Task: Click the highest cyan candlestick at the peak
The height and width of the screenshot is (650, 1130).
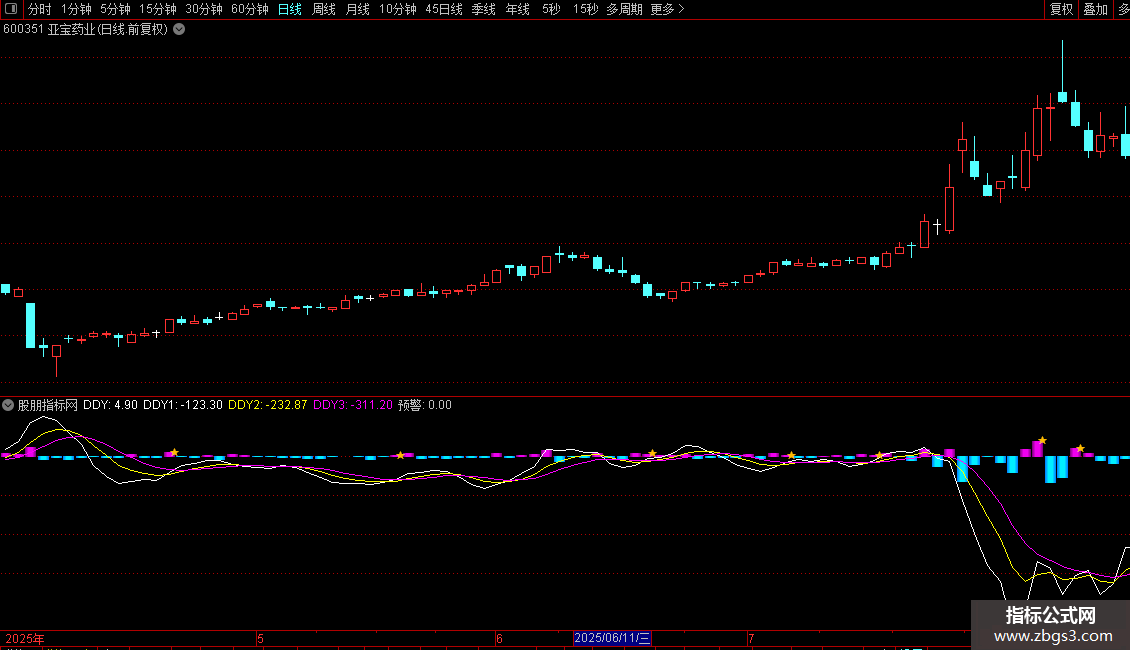Action: click(x=1062, y=96)
